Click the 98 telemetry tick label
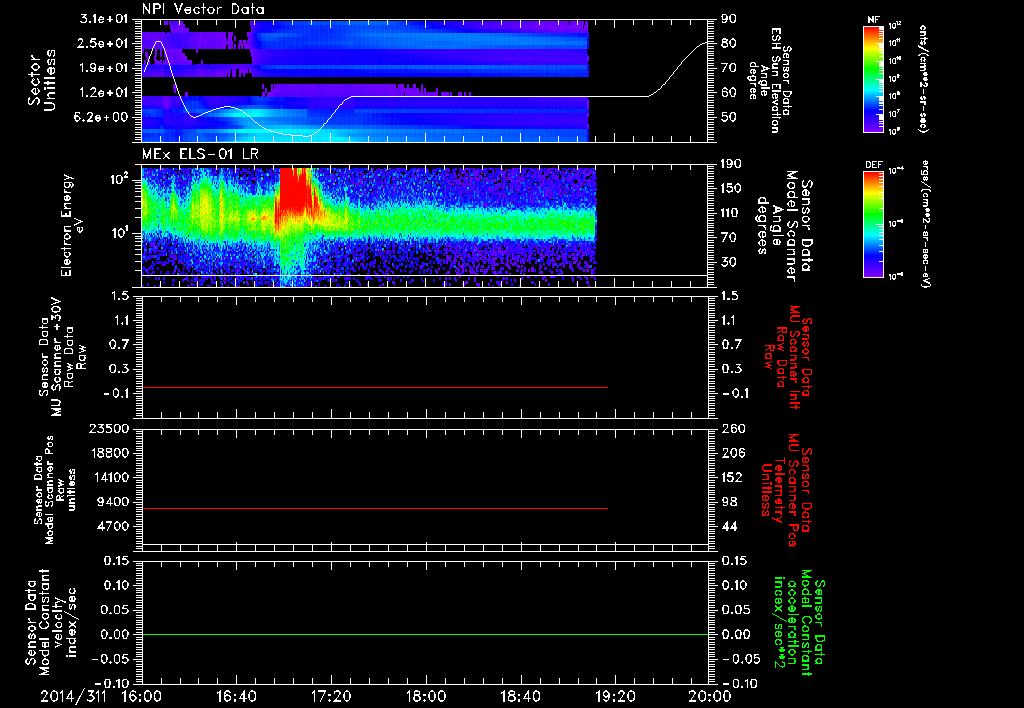This screenshot has width=1024, height=708. [729, 502]
